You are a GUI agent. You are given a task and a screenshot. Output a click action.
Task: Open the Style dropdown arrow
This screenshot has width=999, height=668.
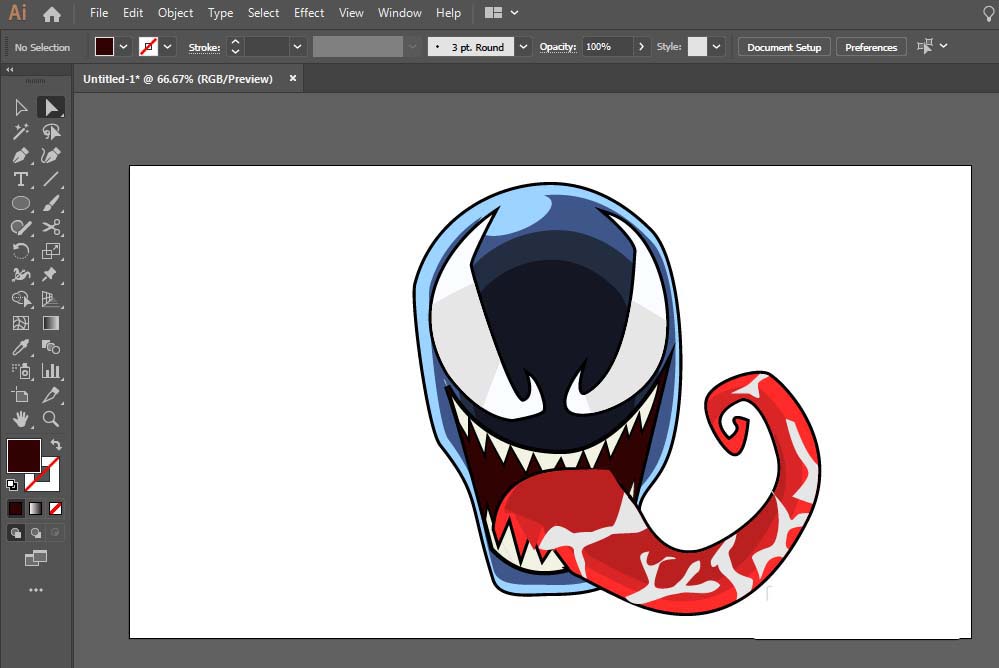pyautogui.click(x=716, y=47)
